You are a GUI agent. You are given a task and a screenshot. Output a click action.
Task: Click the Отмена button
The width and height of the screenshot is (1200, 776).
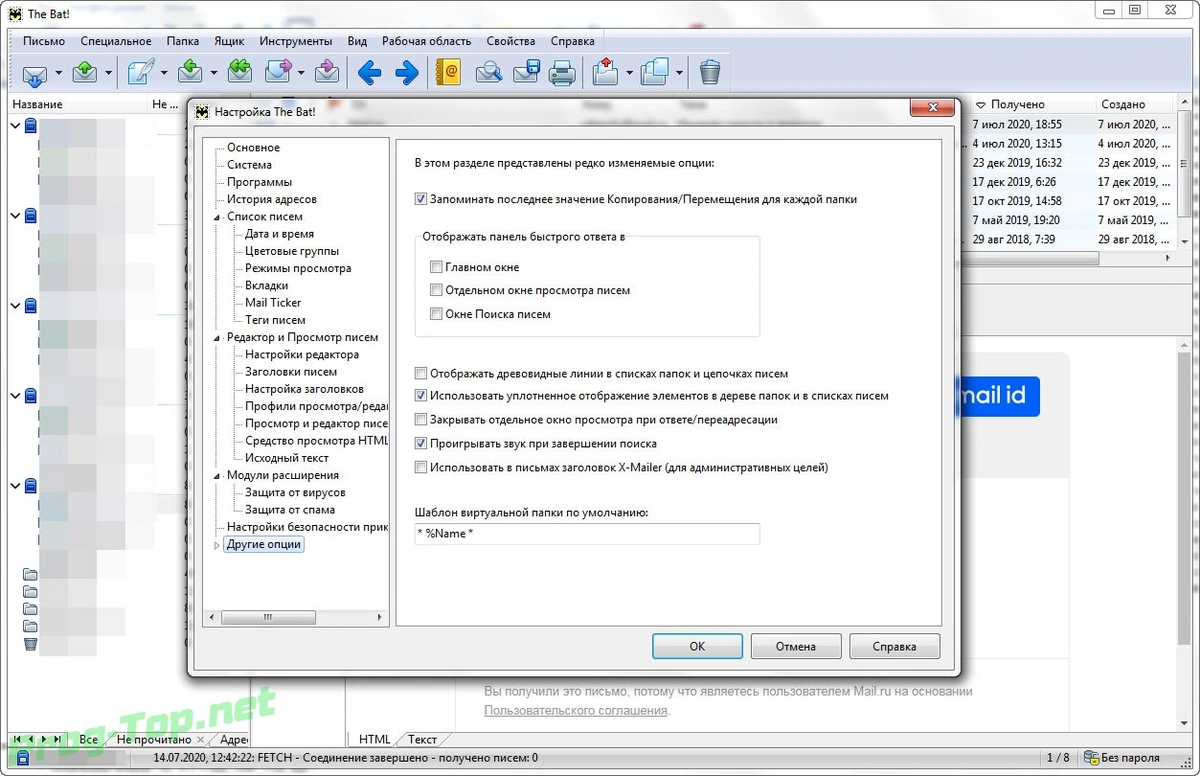click(x=795, y=646)
